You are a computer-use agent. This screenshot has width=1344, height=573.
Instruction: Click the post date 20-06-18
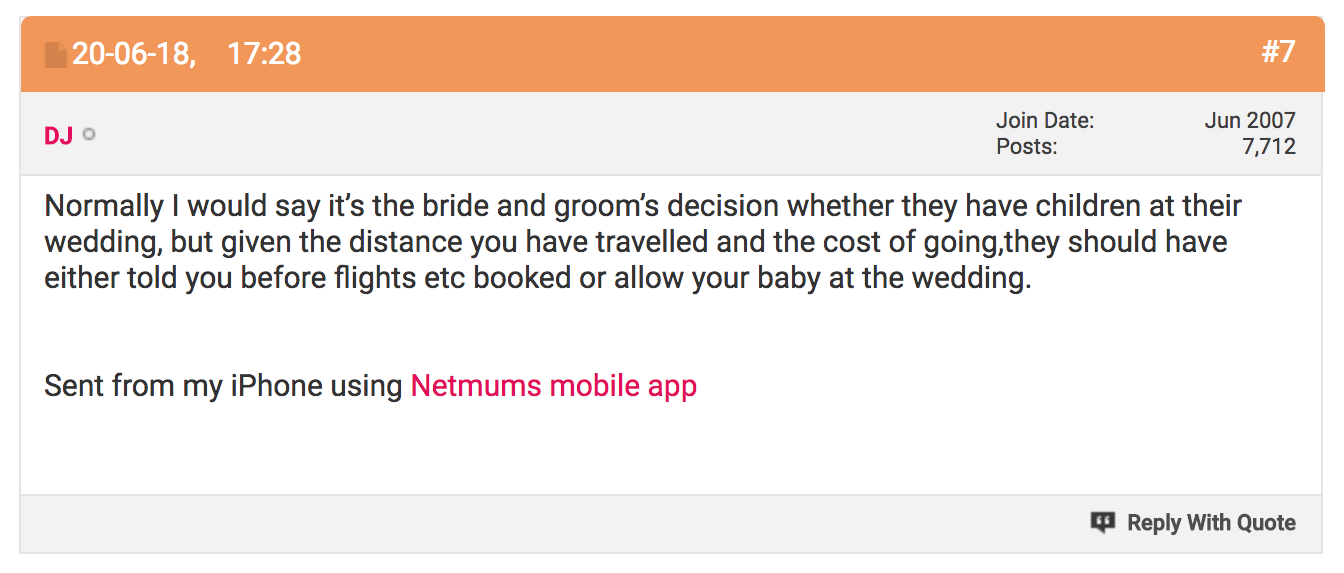tap(133, 53)
